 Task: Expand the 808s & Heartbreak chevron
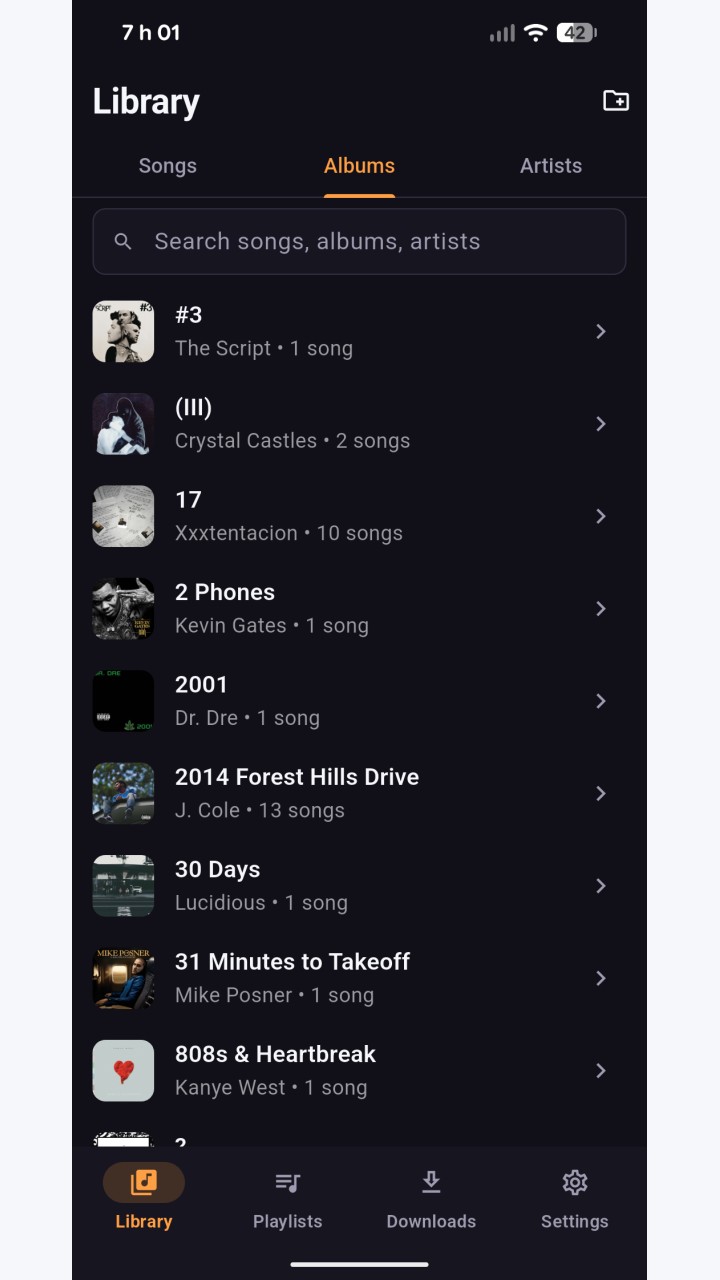(x=601, y=1070)
